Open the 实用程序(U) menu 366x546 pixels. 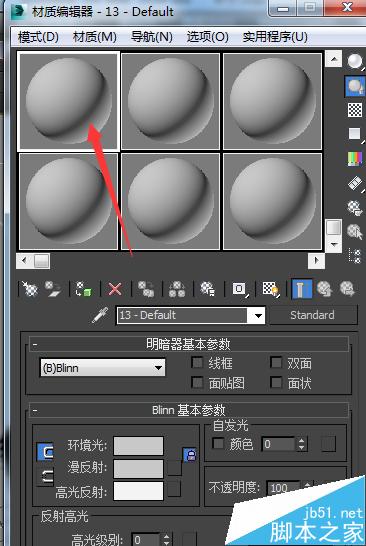[x=275, y=37]
